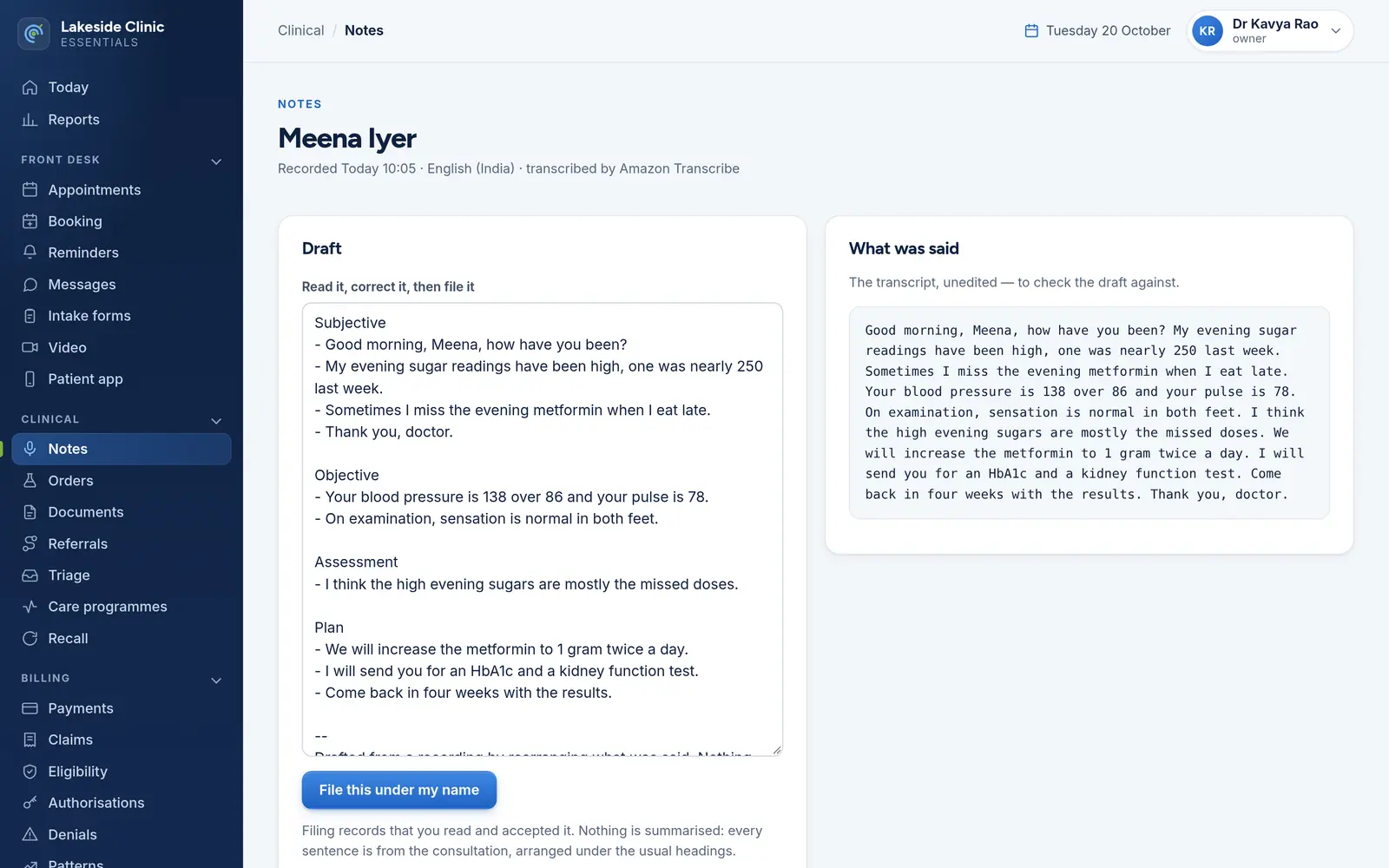The image size is (1389, 868).
Task: Click the calendar icon beside the date
Action: pos(1031,30)
